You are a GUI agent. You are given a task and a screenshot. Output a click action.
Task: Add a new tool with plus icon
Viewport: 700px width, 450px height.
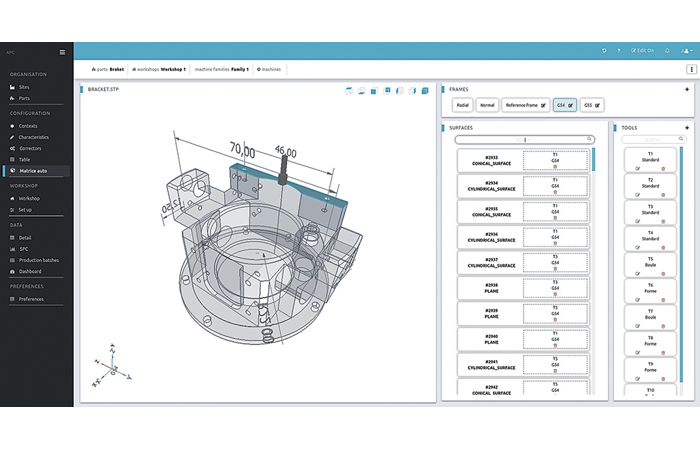(x=687, y=128)
